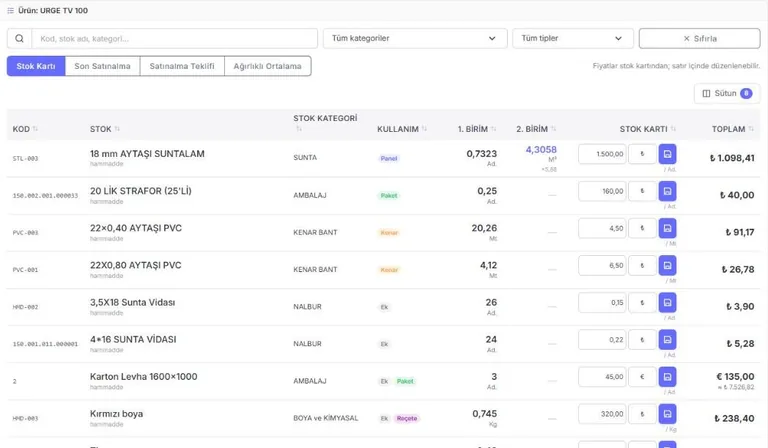Click the list icon beside Ürün title
This screenshot has height=448, width=768.
click(x=10, y=10)
